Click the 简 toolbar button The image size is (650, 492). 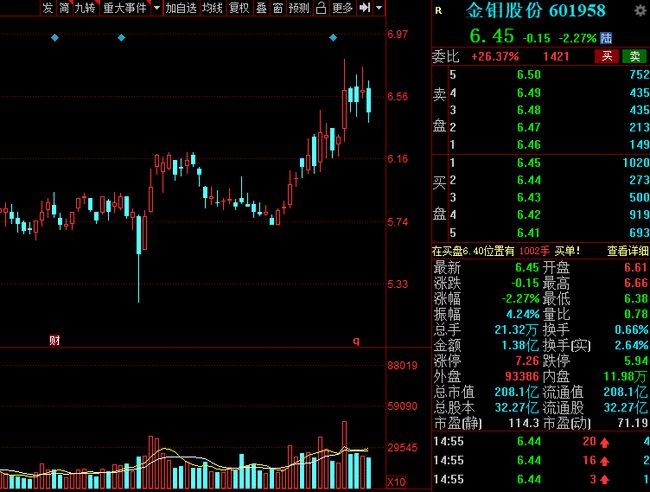click(x=64, y=7)
